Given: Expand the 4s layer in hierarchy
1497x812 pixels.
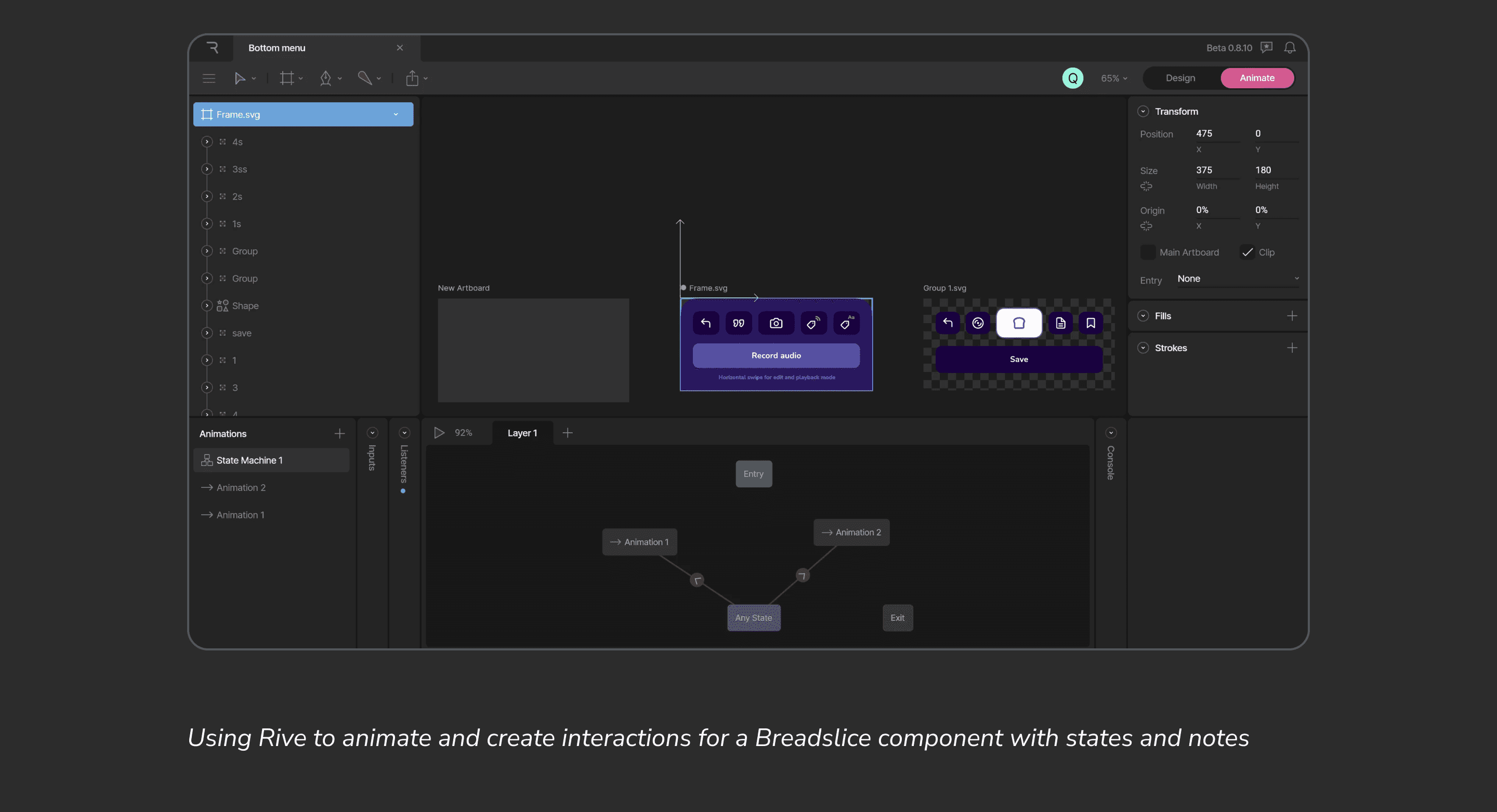Looking at the screenshot, I should (207, 142).
